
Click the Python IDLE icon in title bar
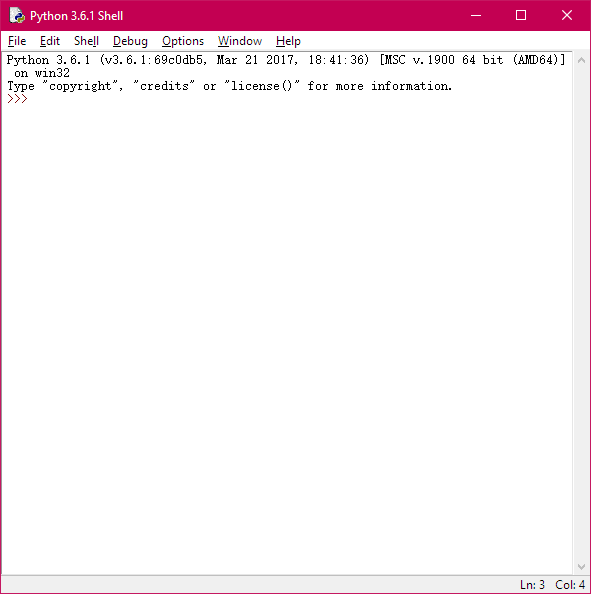coord(17,16)
